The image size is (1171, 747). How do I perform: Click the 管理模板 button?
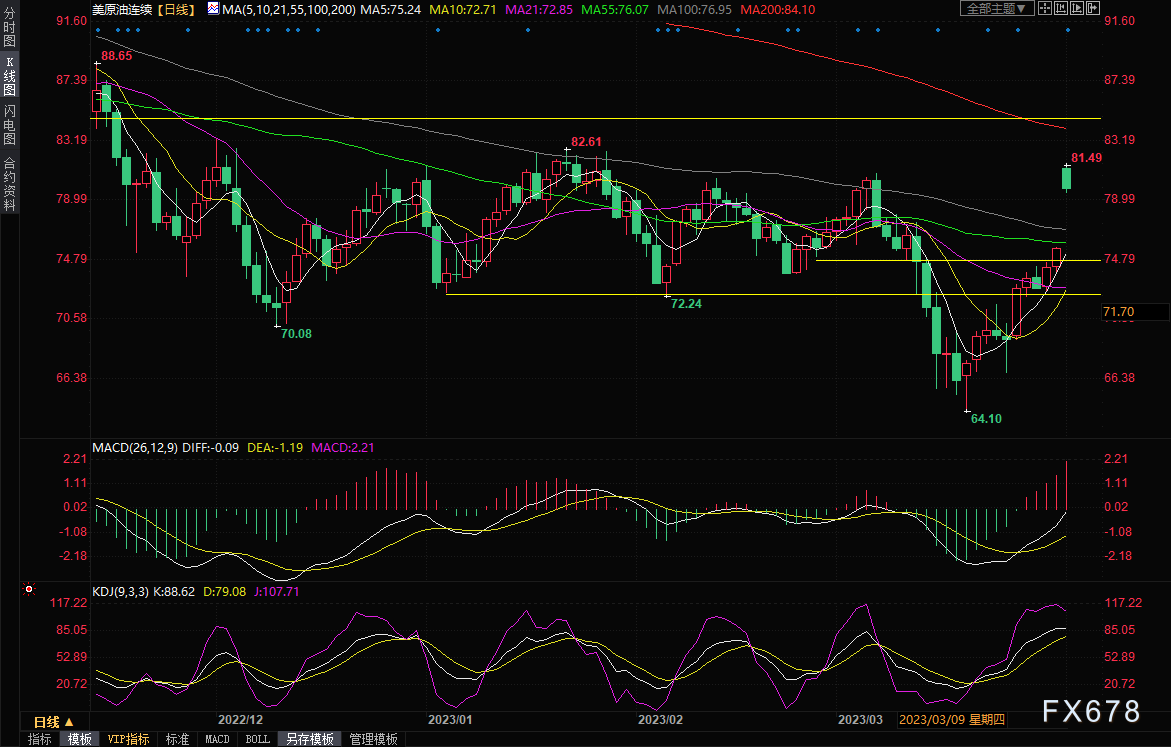click(373, 739)
